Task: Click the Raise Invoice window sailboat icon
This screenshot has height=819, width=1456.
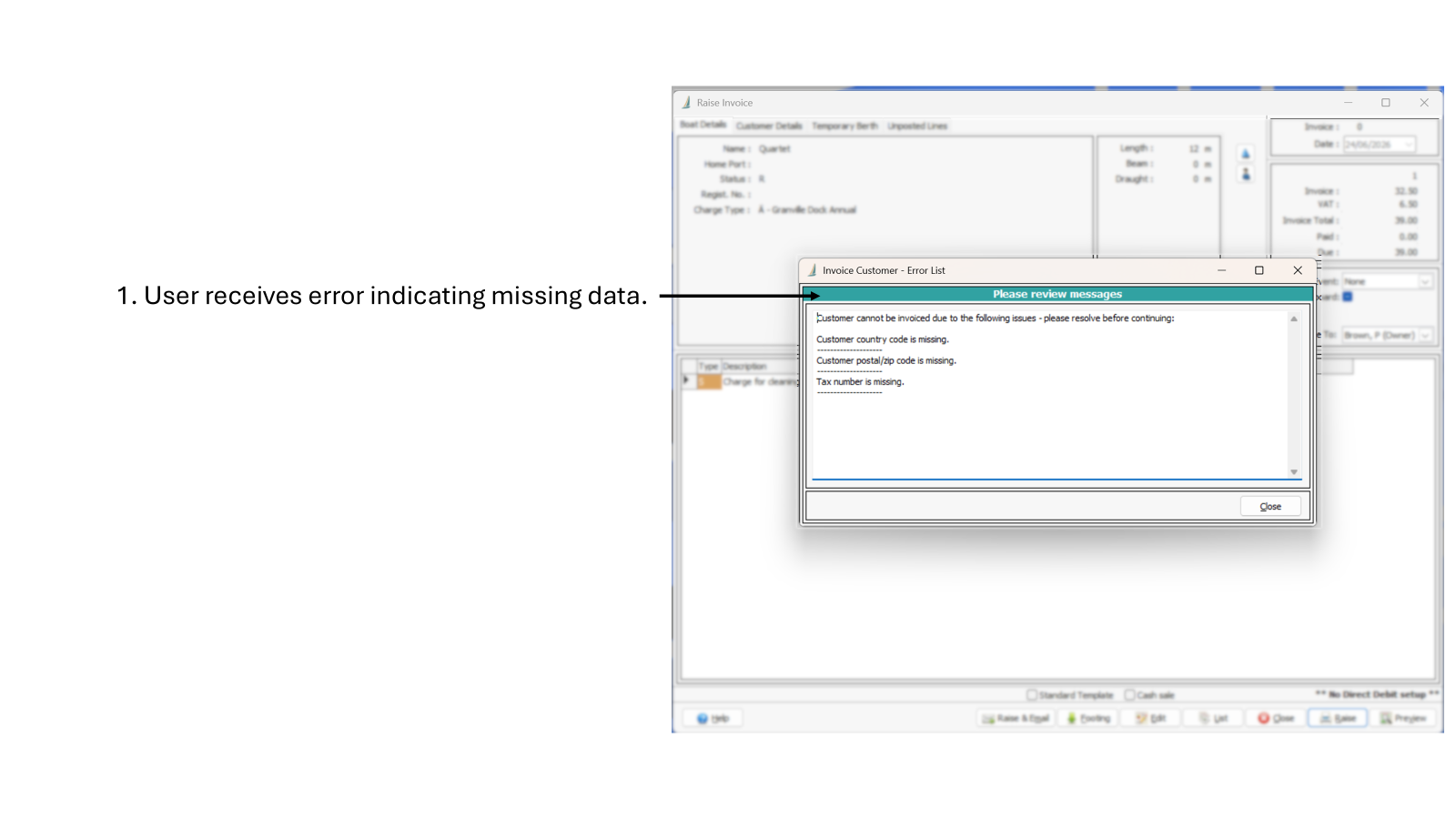Action: click(x=686, y=103)
